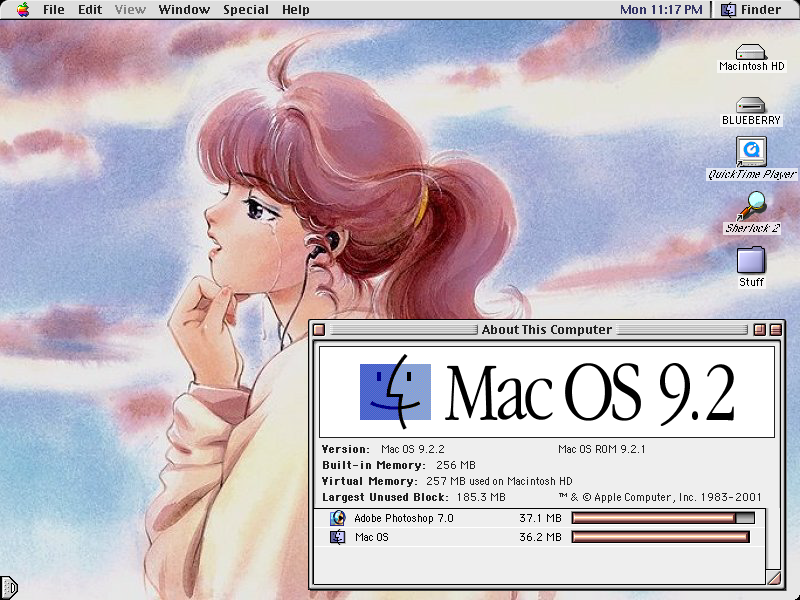Close the About This Computer window
This screenshot has width=800, height=600.
click(319, 330)
